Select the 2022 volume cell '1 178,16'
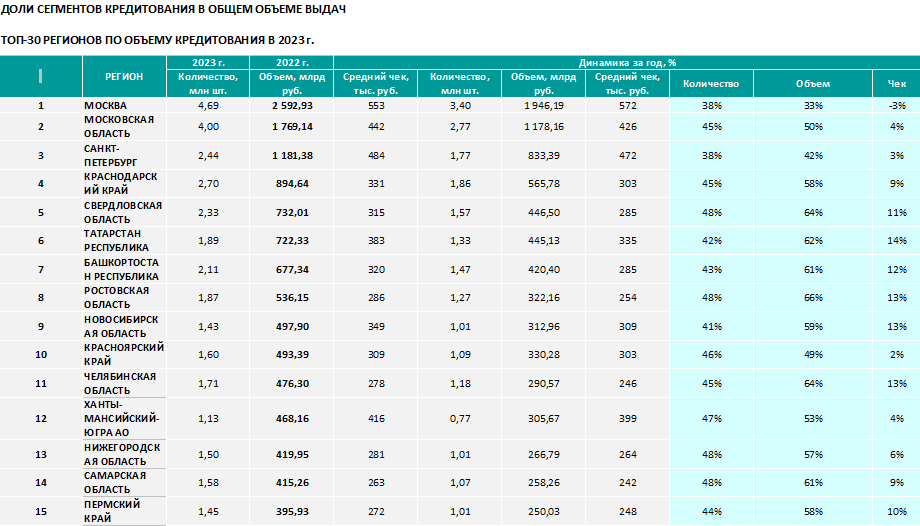 544,127
